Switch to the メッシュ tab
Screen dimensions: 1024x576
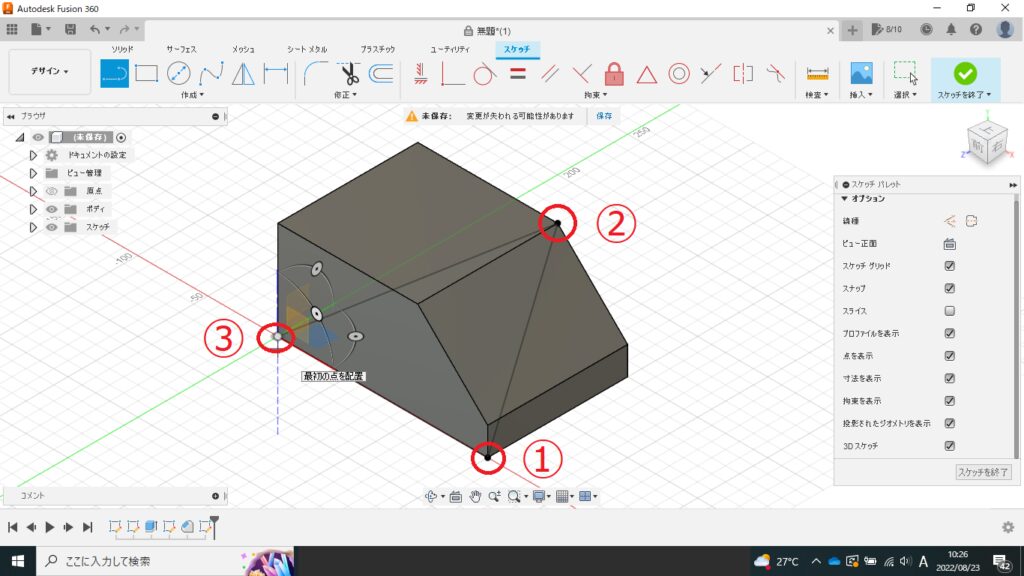[x=243, y=50]
